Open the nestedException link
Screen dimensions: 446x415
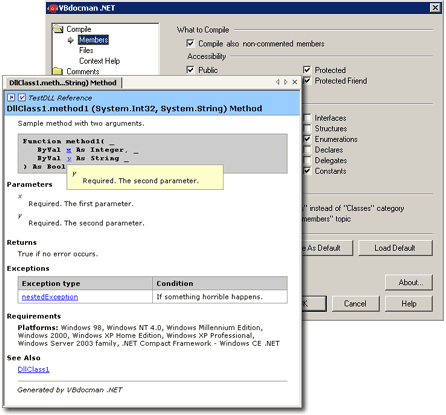pos(50,297)
